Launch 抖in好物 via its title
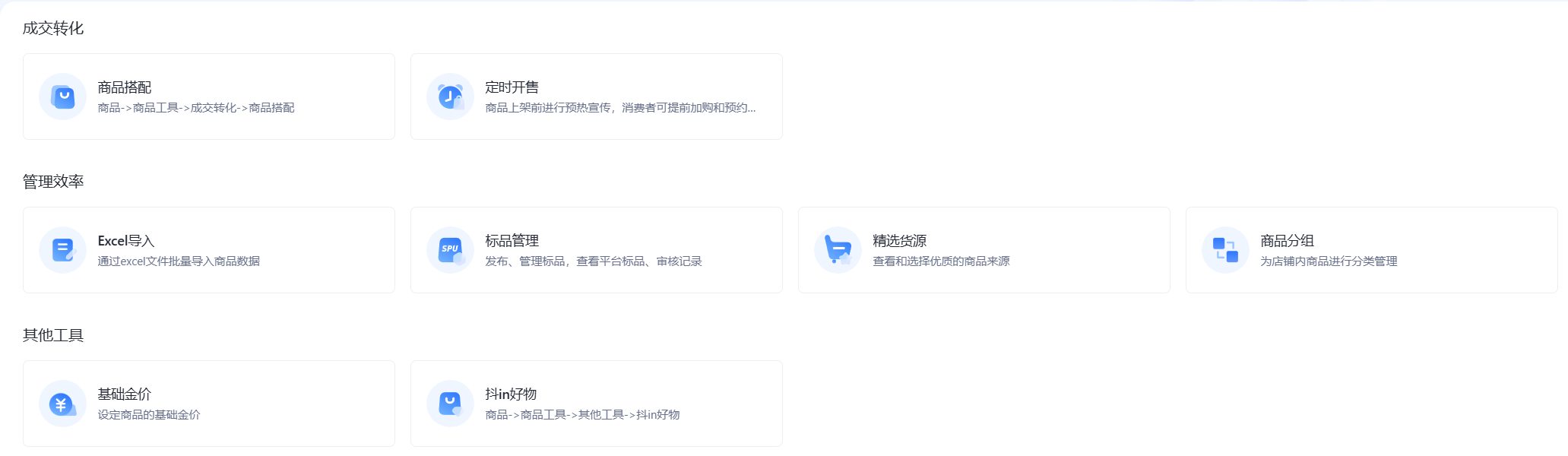Viewport: 1568px width, 456px height. click(511, 394)
